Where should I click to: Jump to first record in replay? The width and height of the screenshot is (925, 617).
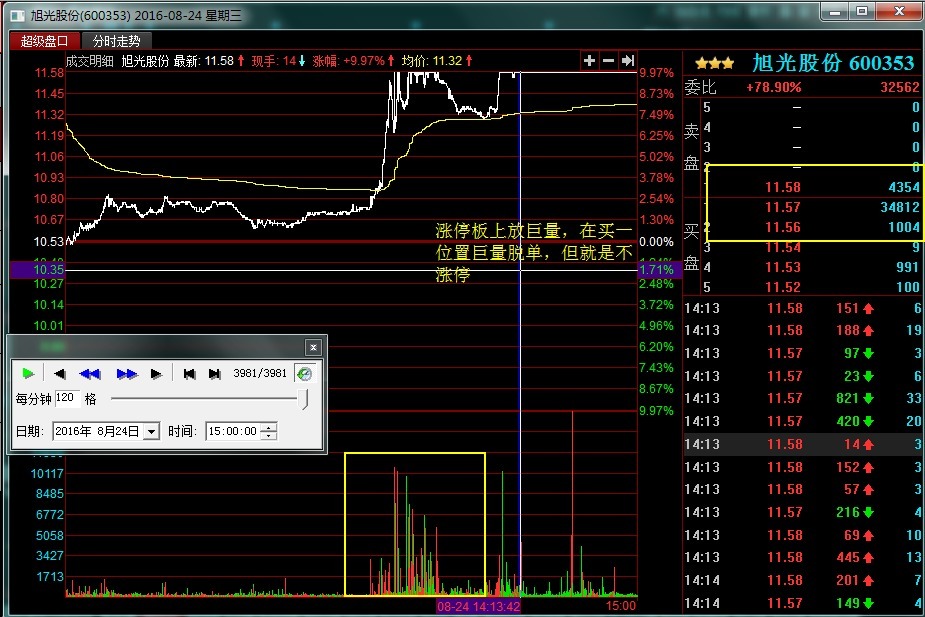[x=189, y=374]
